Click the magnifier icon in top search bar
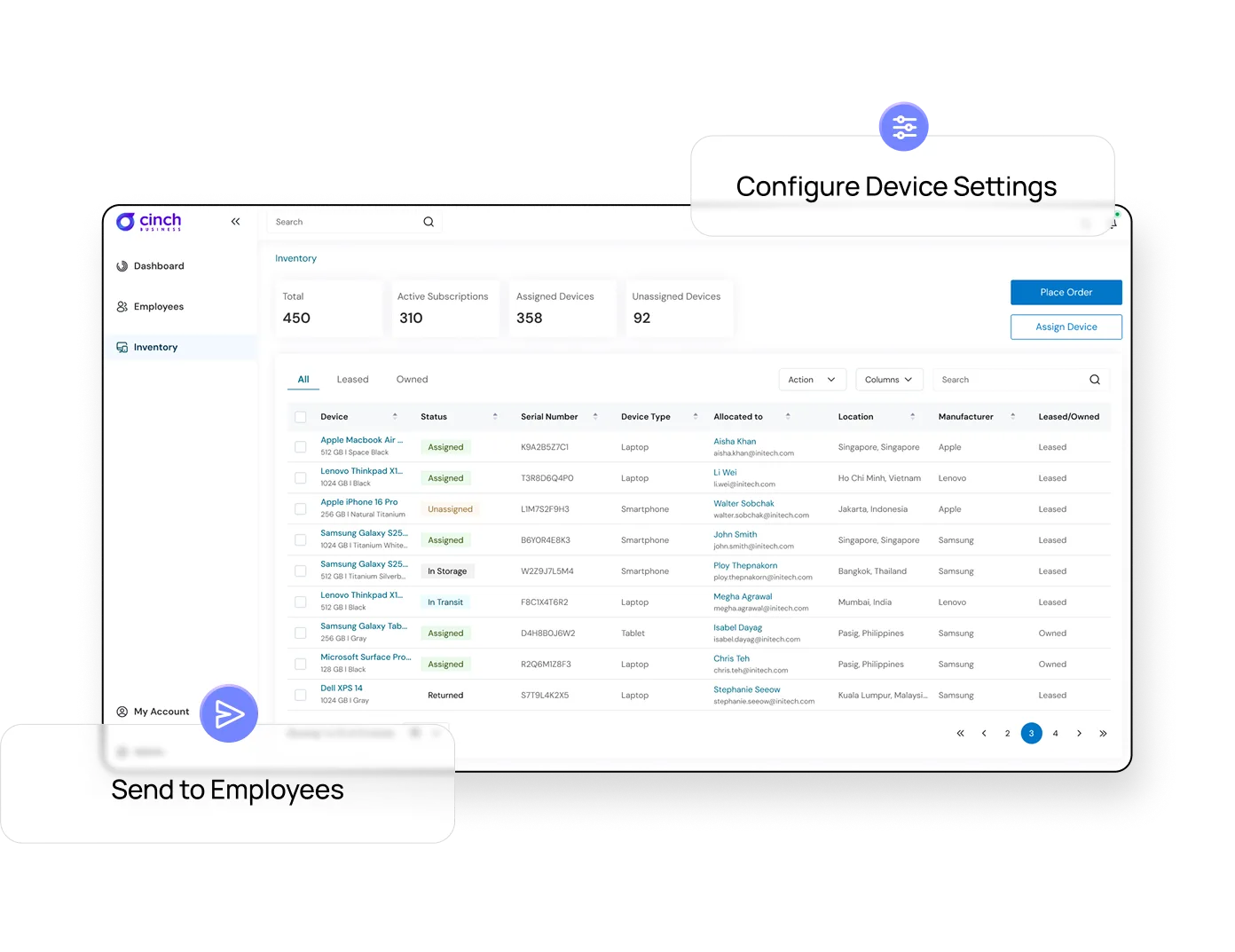This screenshot has height=952, width=1235. (429, 222)
